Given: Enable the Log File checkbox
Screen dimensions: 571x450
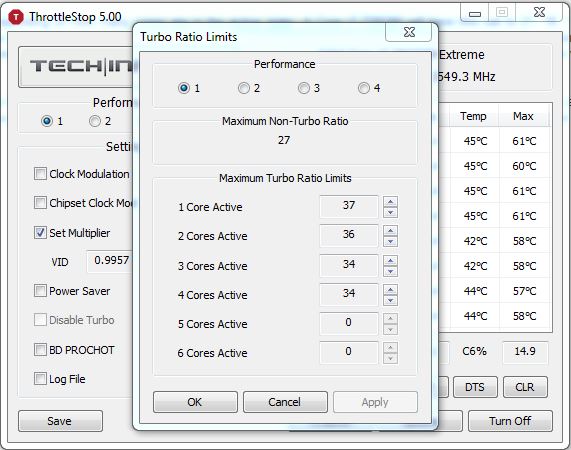Looking at the screenshot, I should (x=40, y=379).
